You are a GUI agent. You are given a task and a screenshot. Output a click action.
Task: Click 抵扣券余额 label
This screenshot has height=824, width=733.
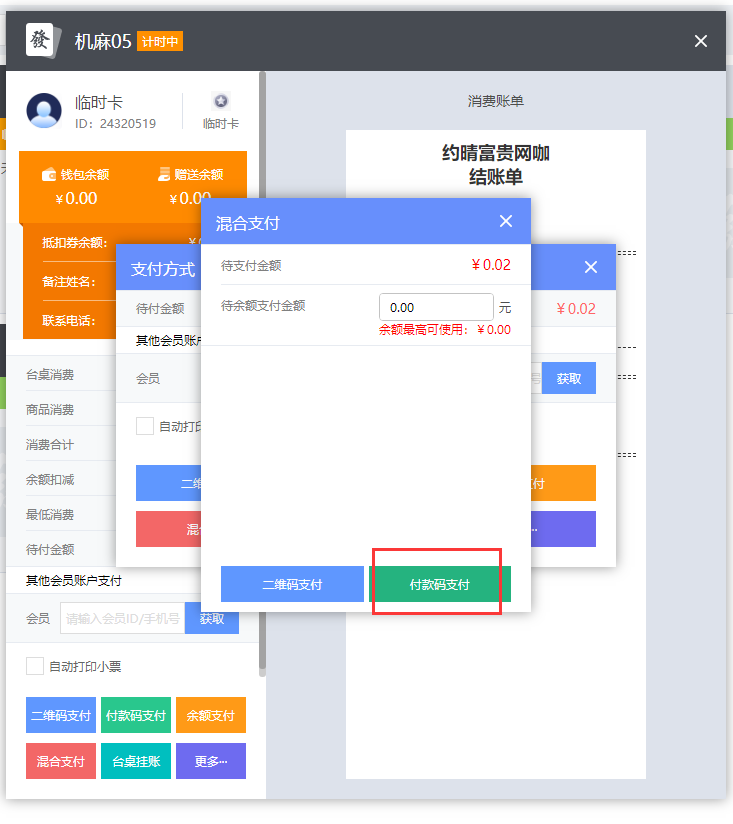[75, 243]
